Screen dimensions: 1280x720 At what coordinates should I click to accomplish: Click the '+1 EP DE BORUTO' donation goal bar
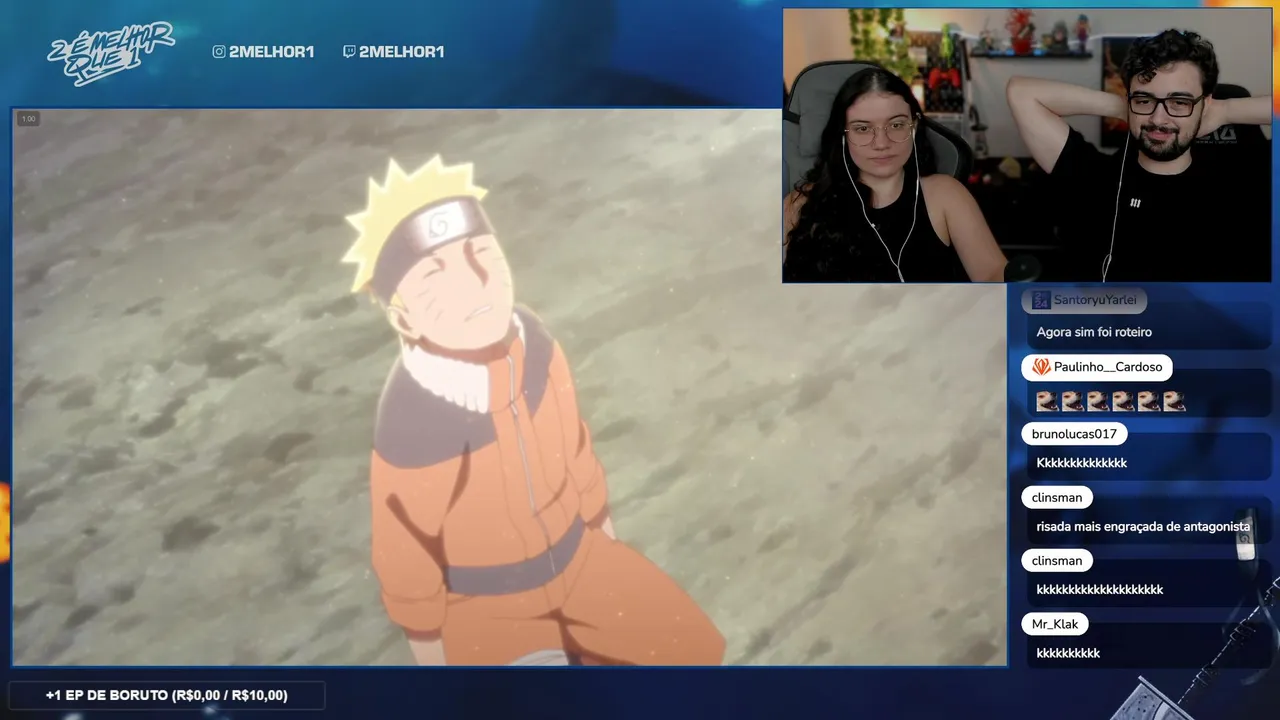coord(166,695)
